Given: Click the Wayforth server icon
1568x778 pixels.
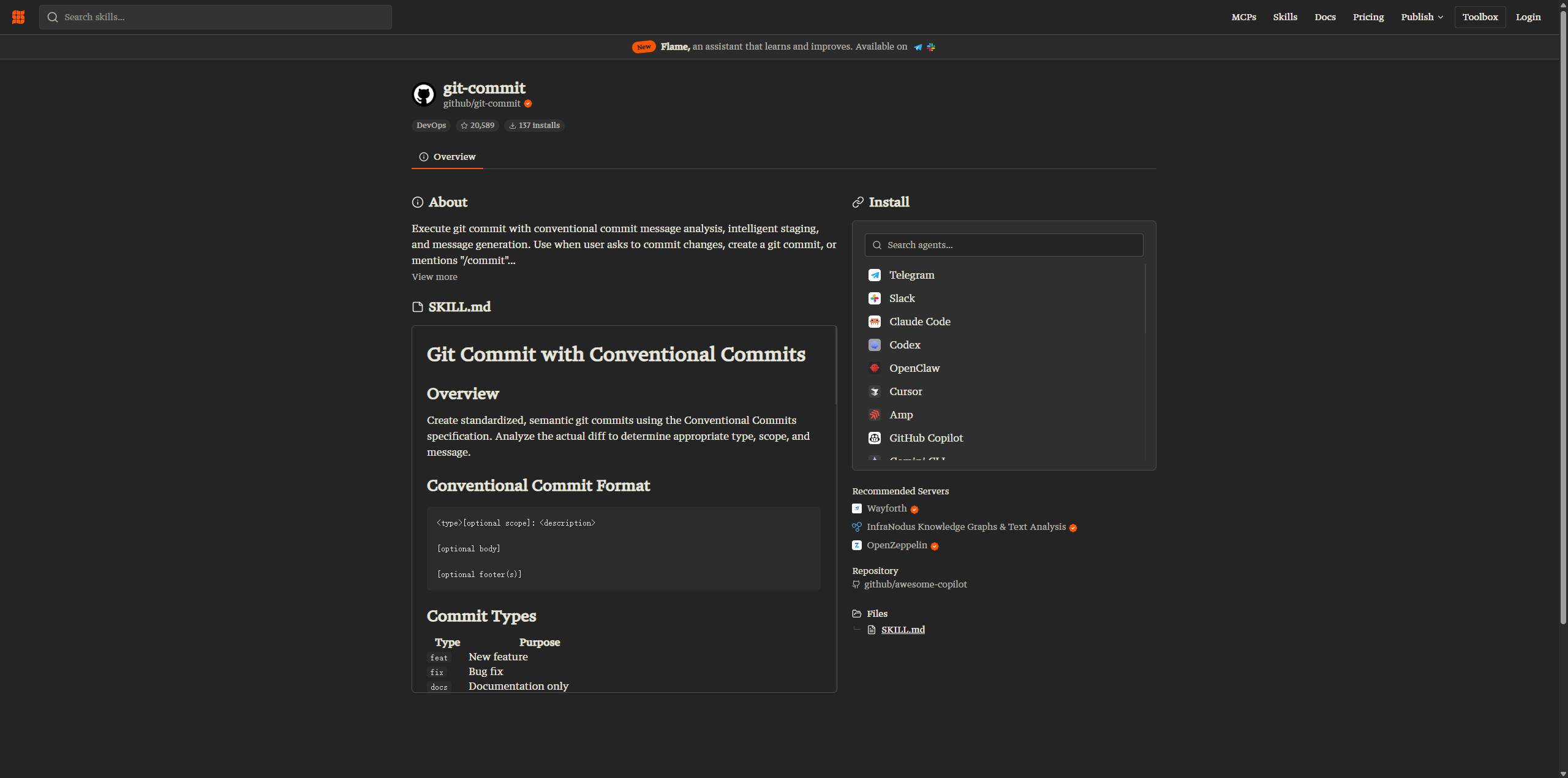Looking at the screenshot, I should click(857, 508).
